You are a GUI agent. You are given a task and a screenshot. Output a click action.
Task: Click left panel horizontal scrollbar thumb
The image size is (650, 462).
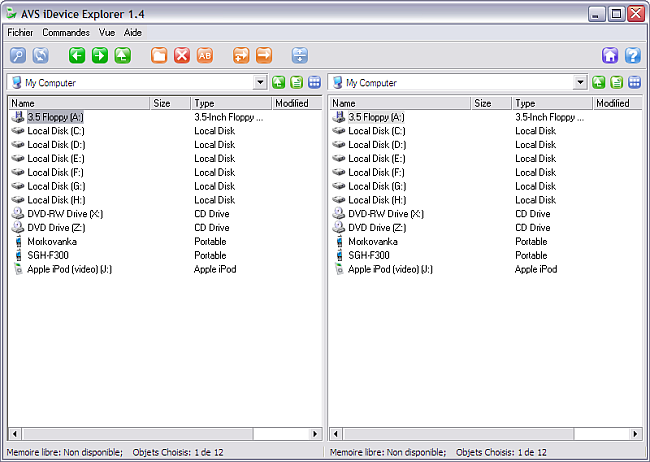coord(137,434)
